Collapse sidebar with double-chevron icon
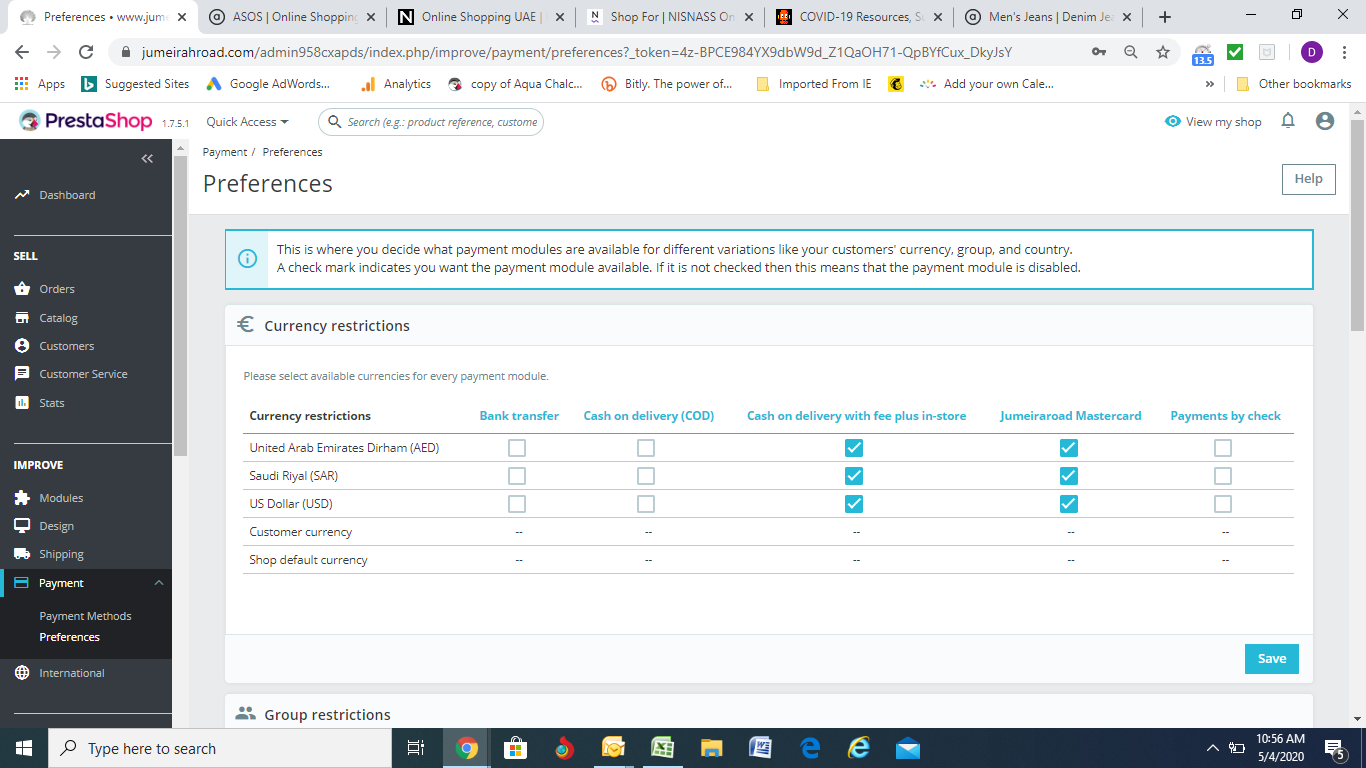 pyautogui.click(x=147, y=158)
